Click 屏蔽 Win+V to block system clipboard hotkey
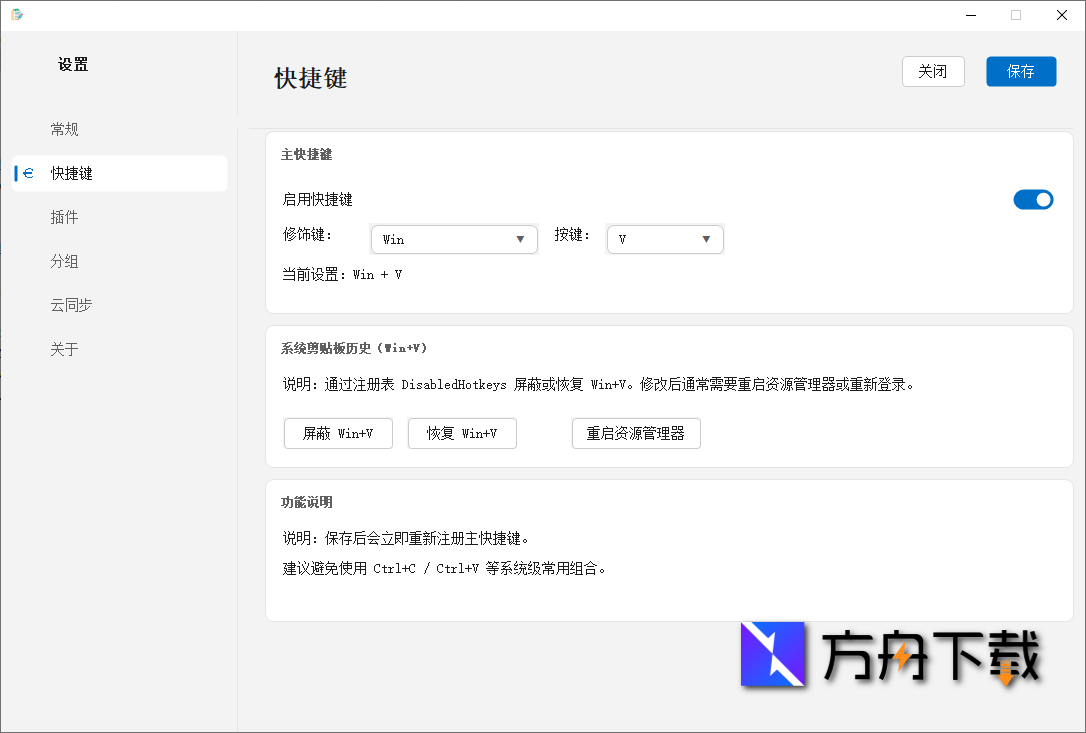This screenshot has width=1086, height=733. click(x=338, y=433)
